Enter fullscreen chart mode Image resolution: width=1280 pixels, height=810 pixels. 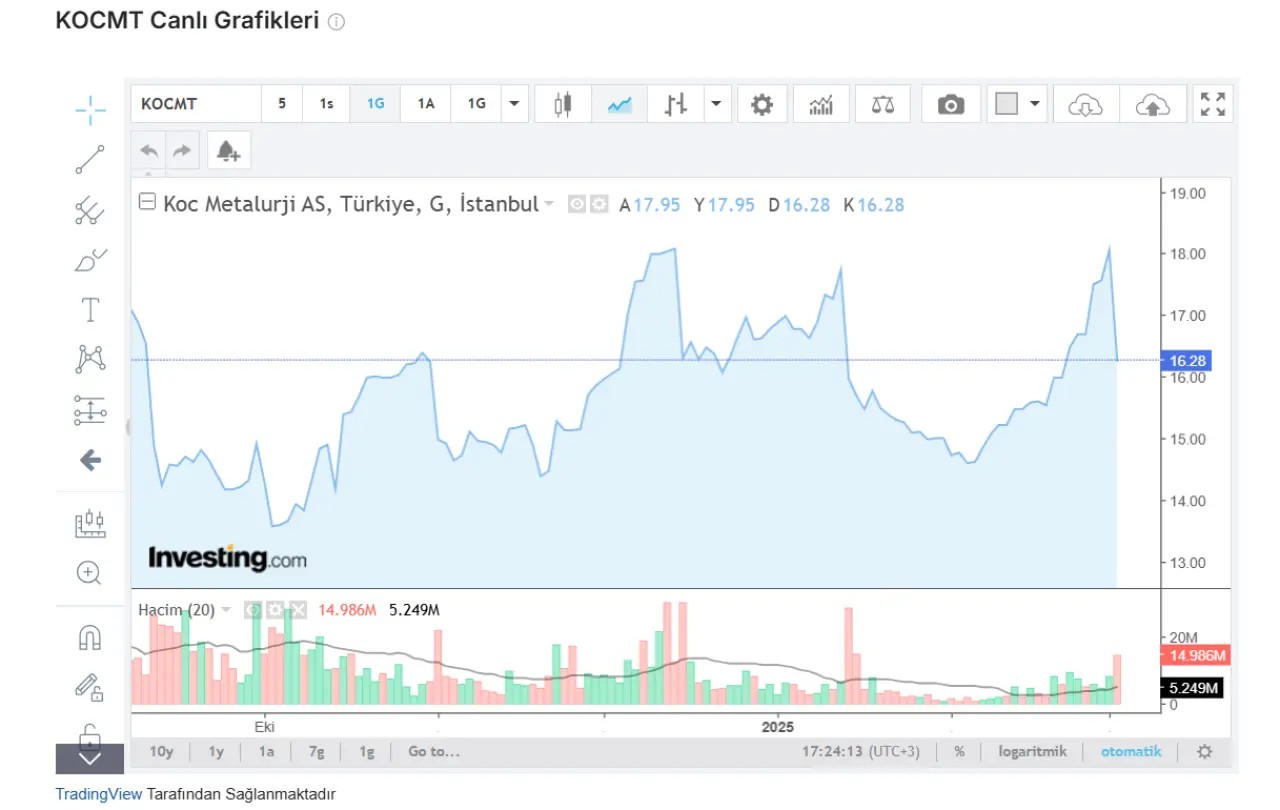(1212, 104)
